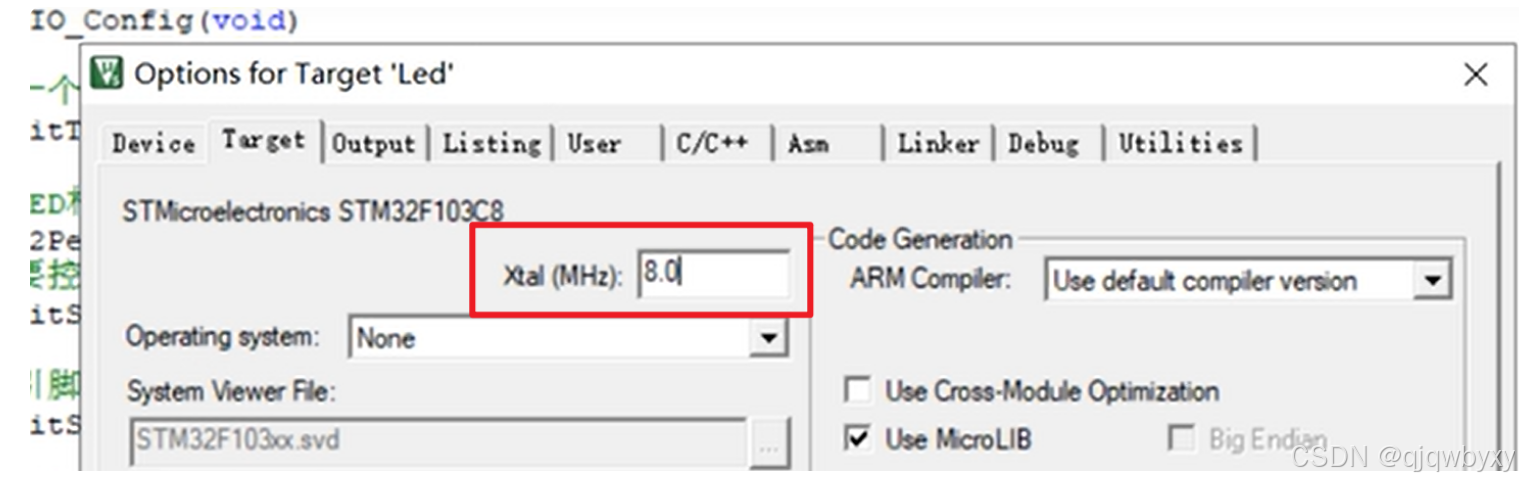The image size is (1519, 483).
Task: Switch to the Device tab
Action: tap(153, 144)
